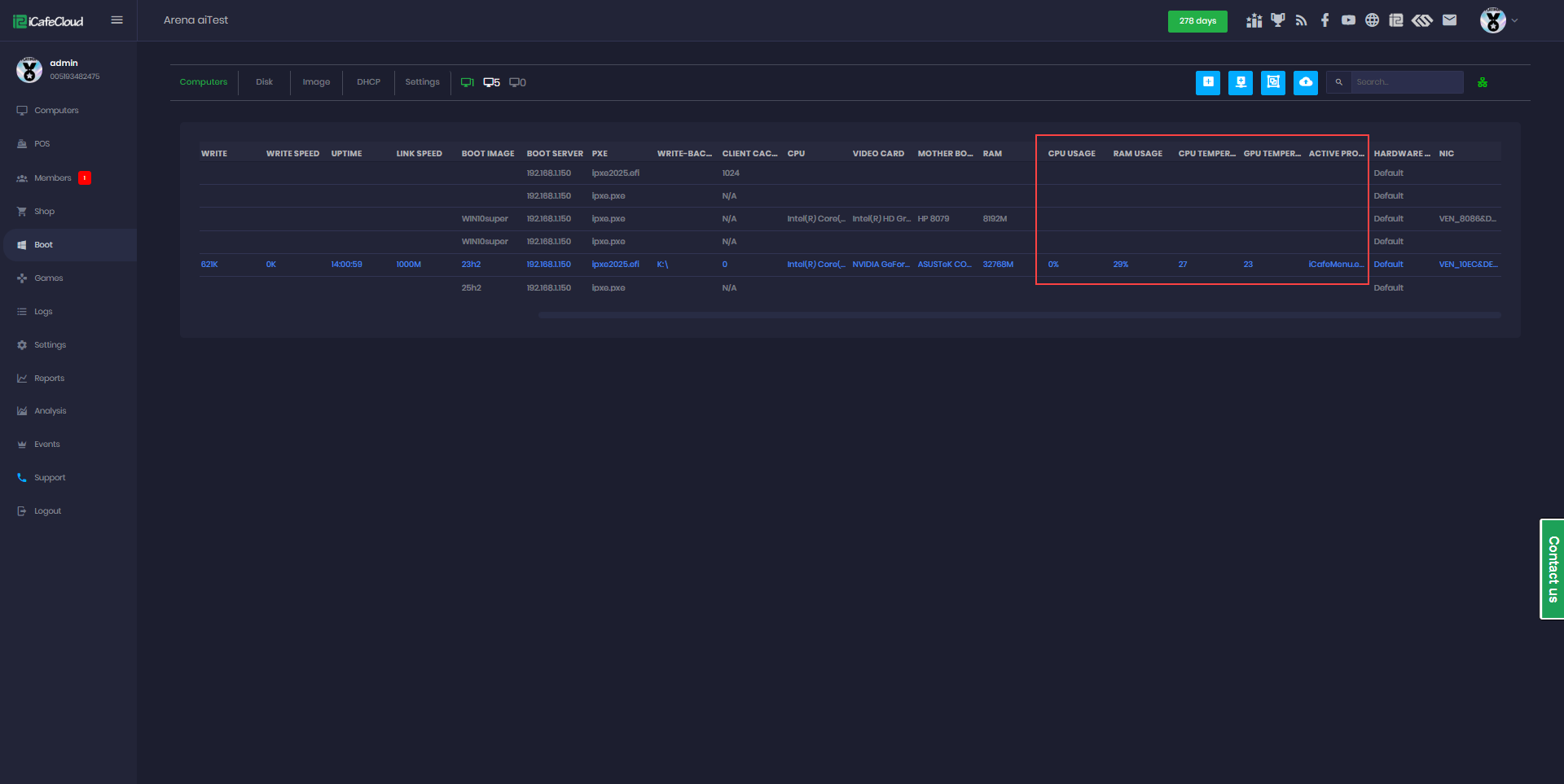Open the DHCP tab

[x=368, y=81]
